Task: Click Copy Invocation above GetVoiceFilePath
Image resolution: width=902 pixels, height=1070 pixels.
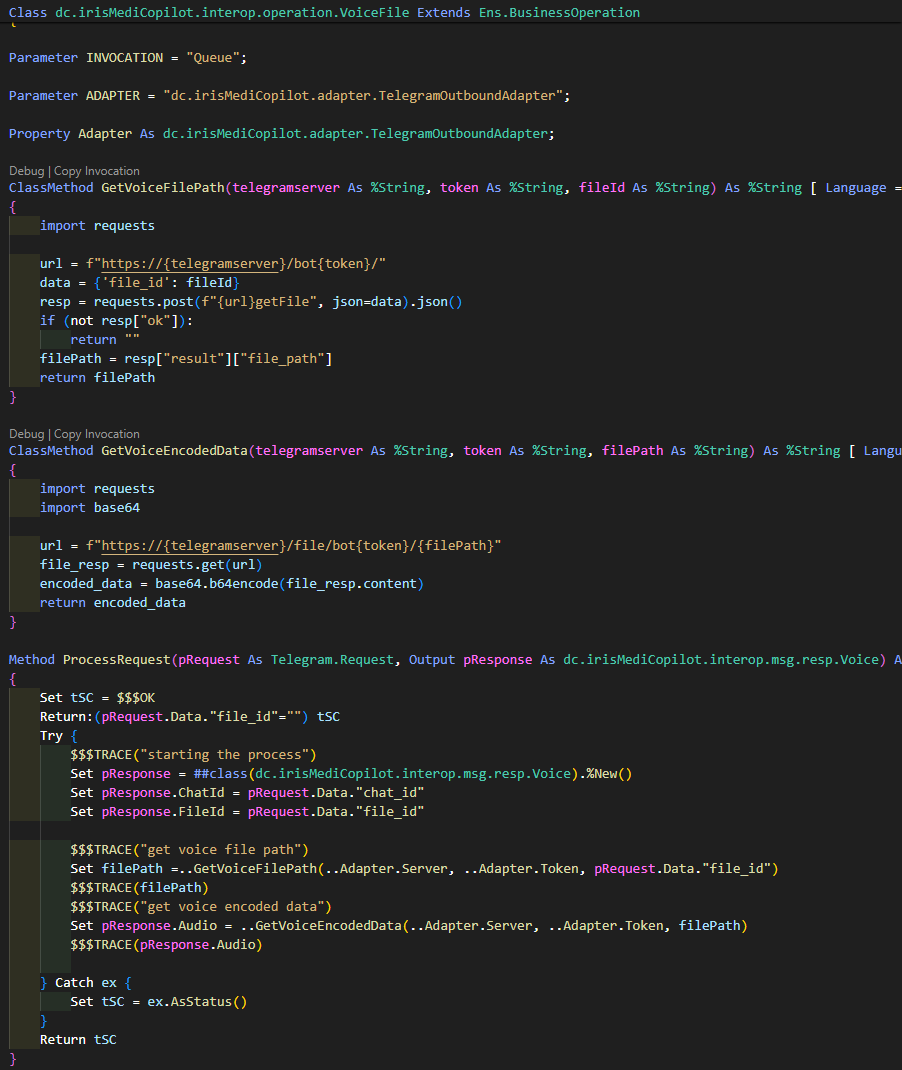Action: click(x=97, y=171)
